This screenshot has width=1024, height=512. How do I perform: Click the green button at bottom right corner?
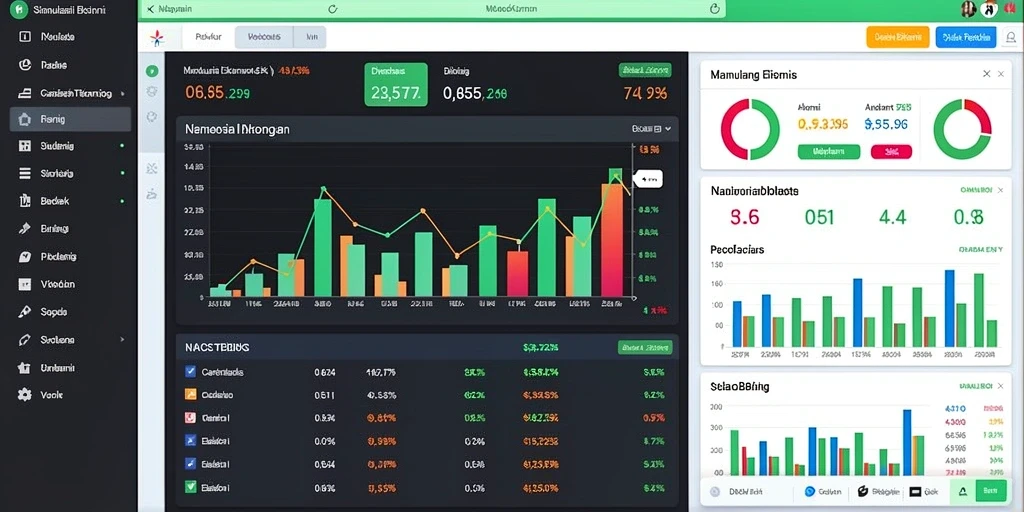(x=991, y=491)
